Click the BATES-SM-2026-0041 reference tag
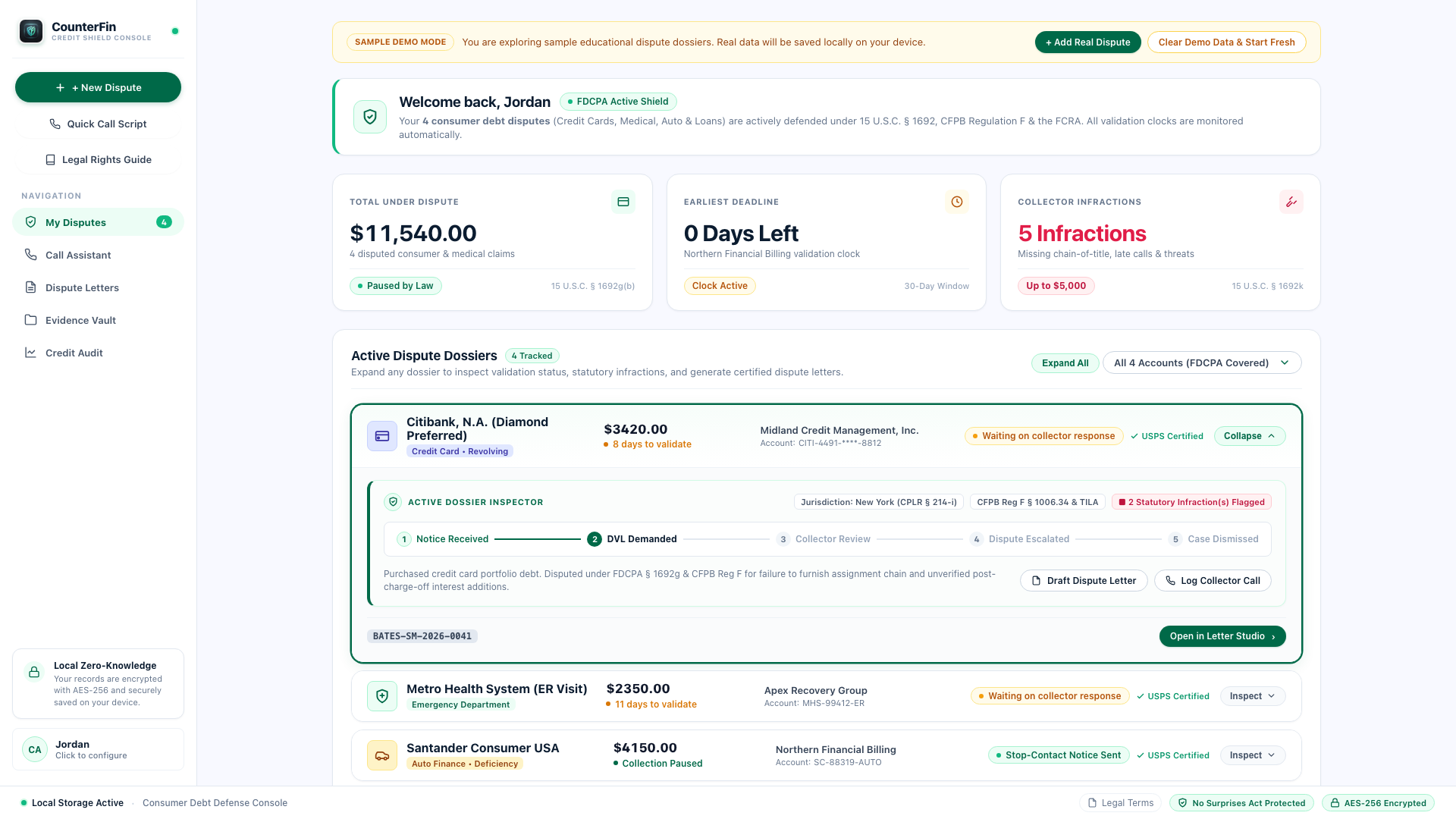Screen dimensions: 1456x819 point(422,636)
